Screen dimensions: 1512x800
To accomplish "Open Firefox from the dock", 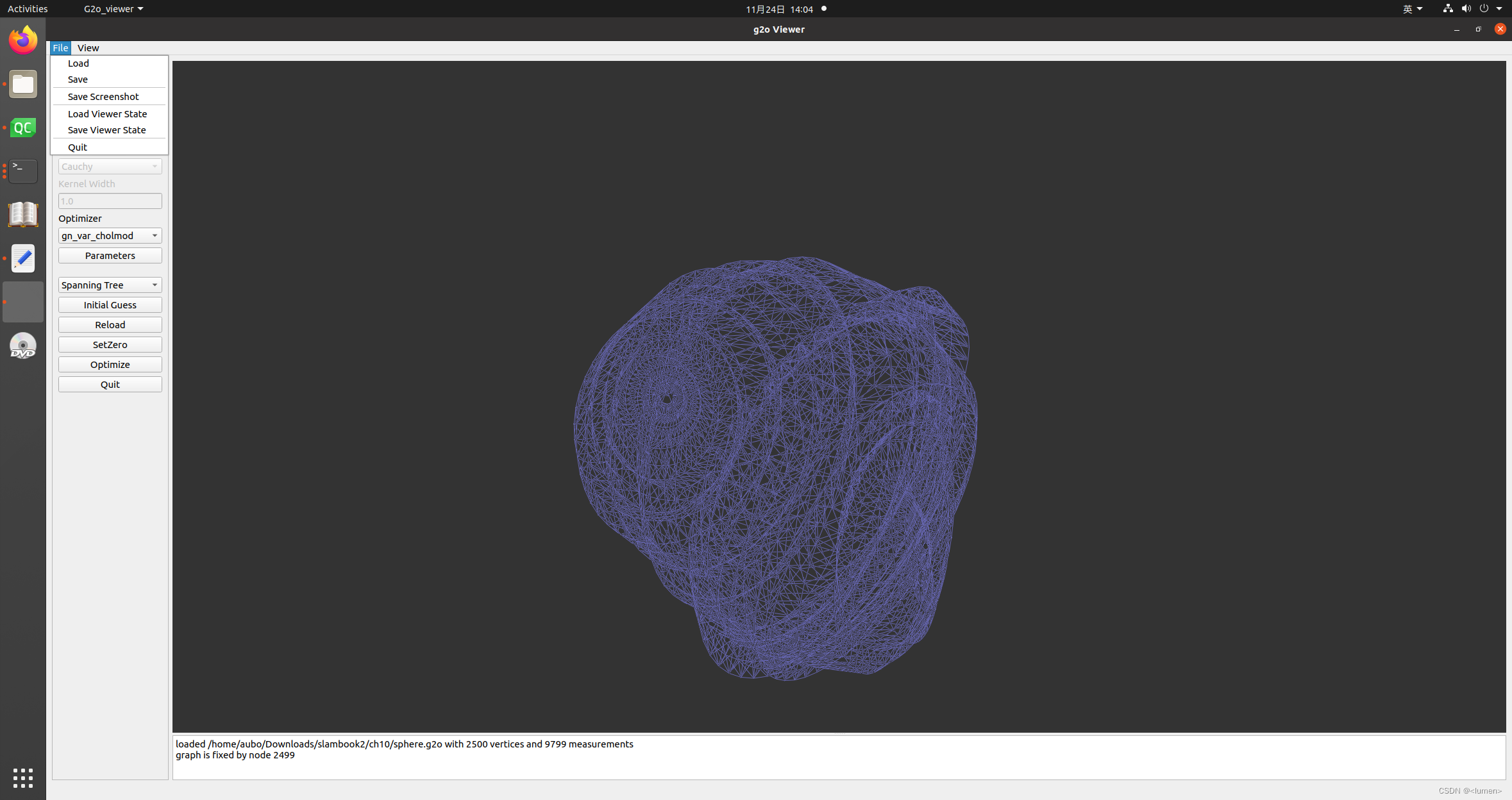I will (23, 40).
